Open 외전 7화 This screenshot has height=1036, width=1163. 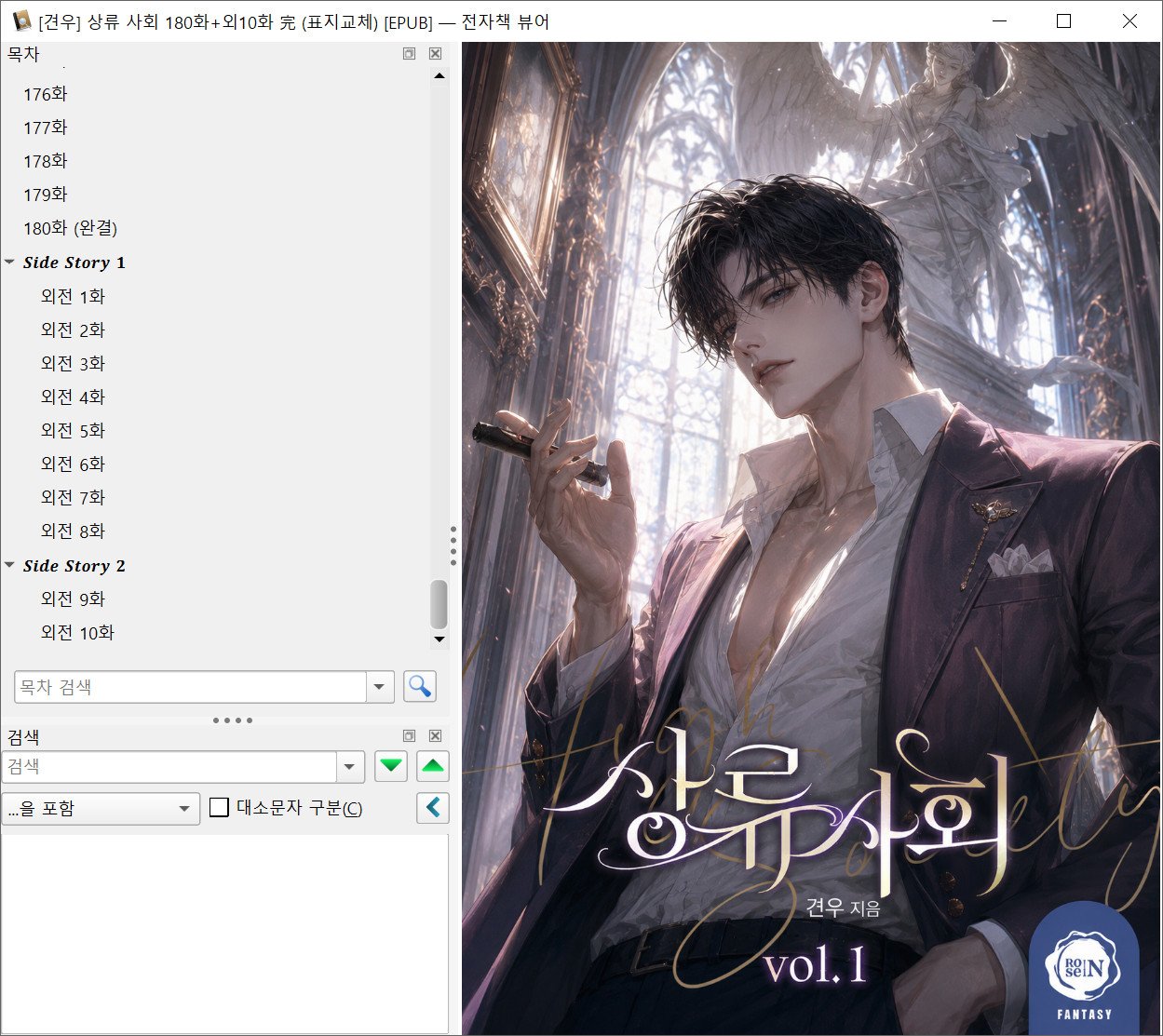click(x=73, y=497)
